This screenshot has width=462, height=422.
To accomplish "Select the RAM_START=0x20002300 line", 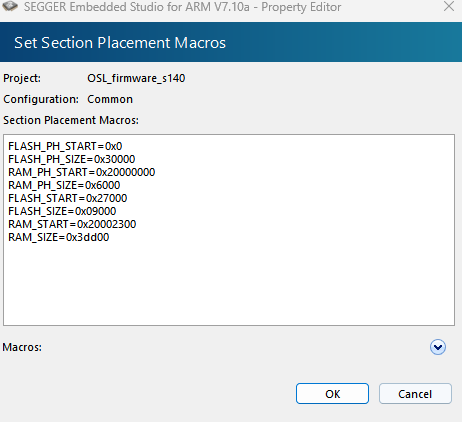I will (72, 224).
